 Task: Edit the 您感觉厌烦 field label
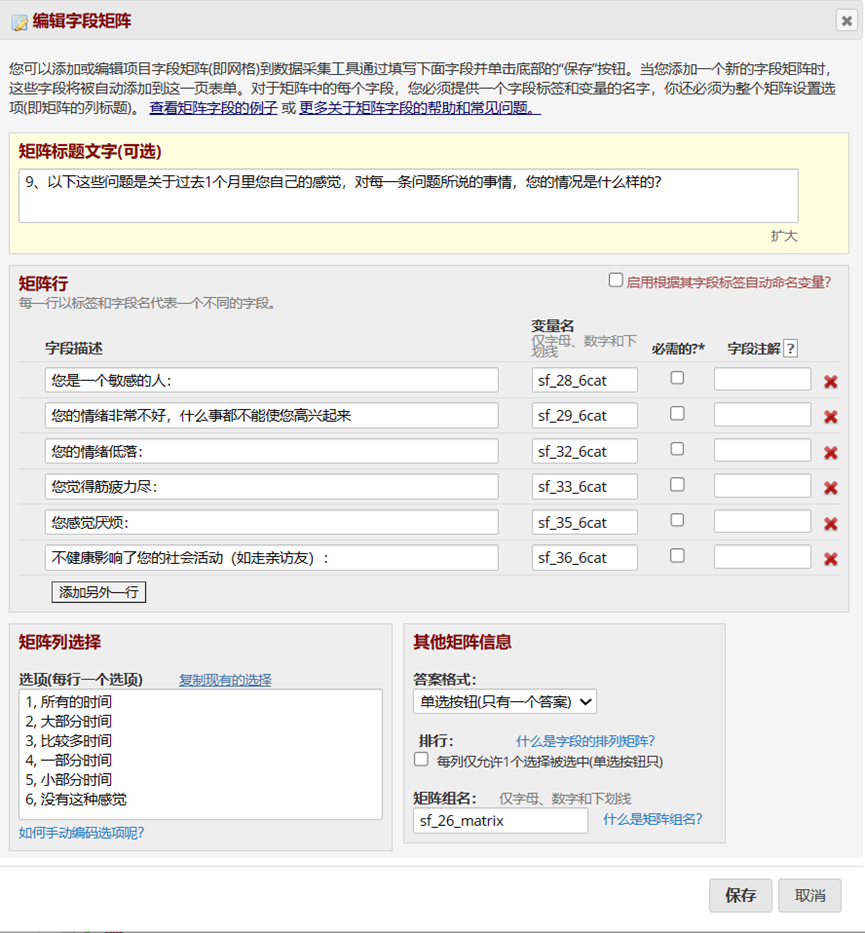click(271, 522)
